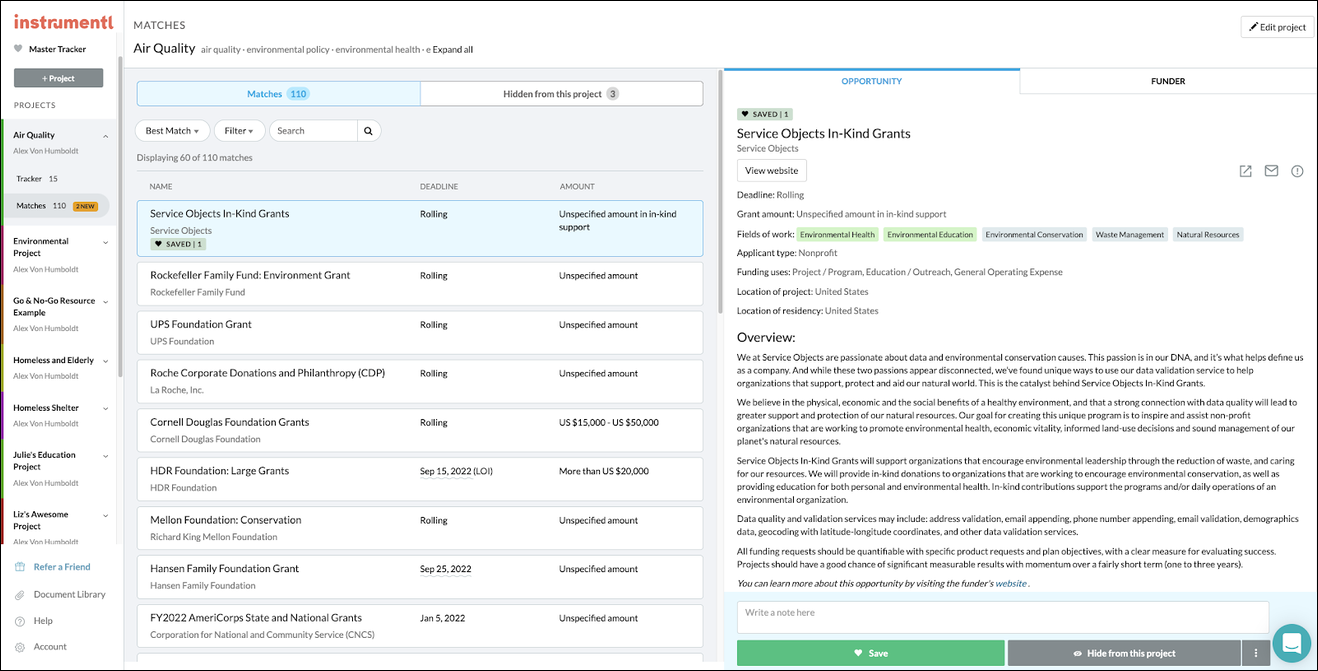Screen dimensions: 1318x671
Task: Click the Edit project button
Action: pyautogui.click(x=1277, y=26)
